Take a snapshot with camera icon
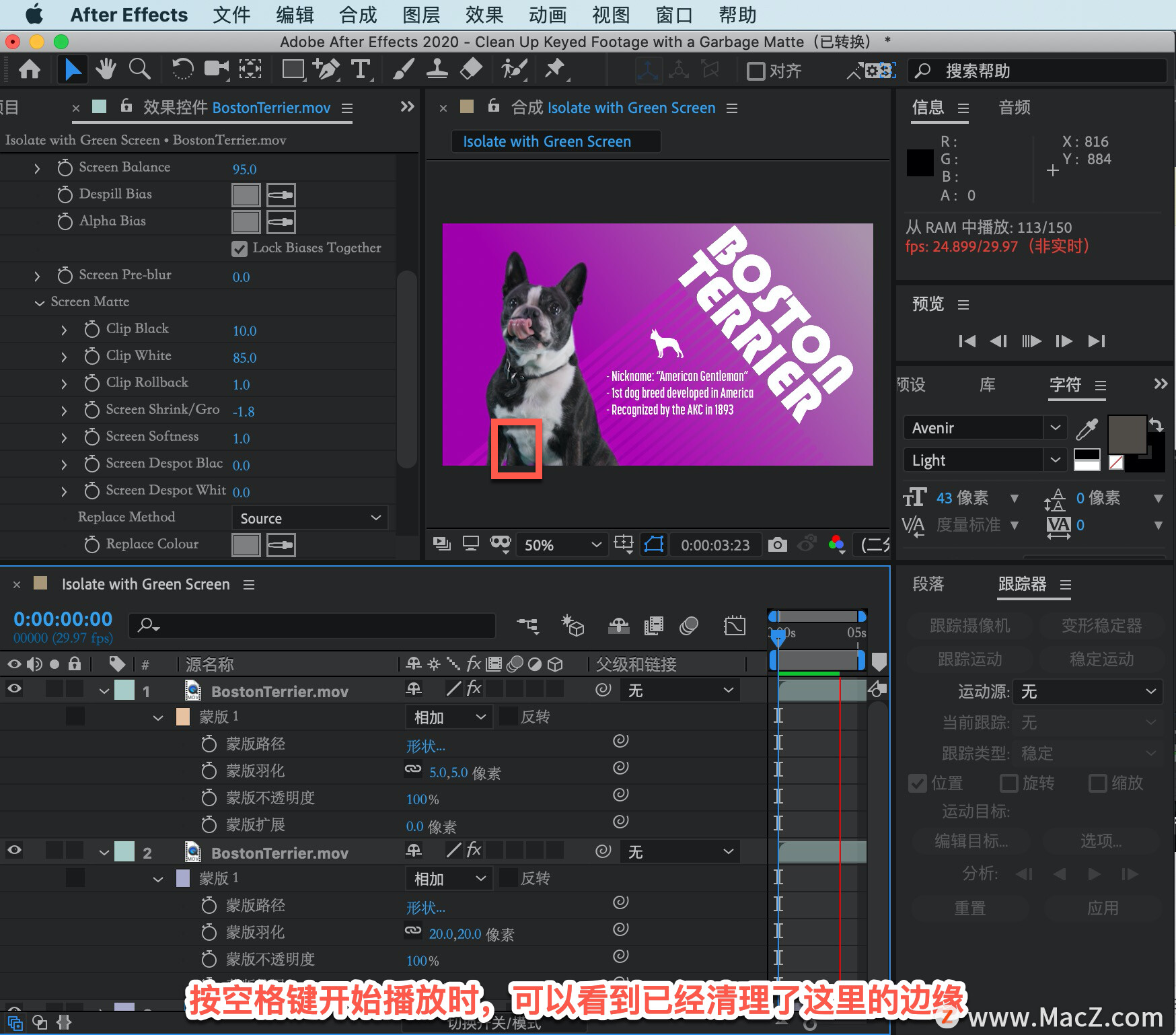This screenshot has height=1035, width=1176. (x=777, y=544)
